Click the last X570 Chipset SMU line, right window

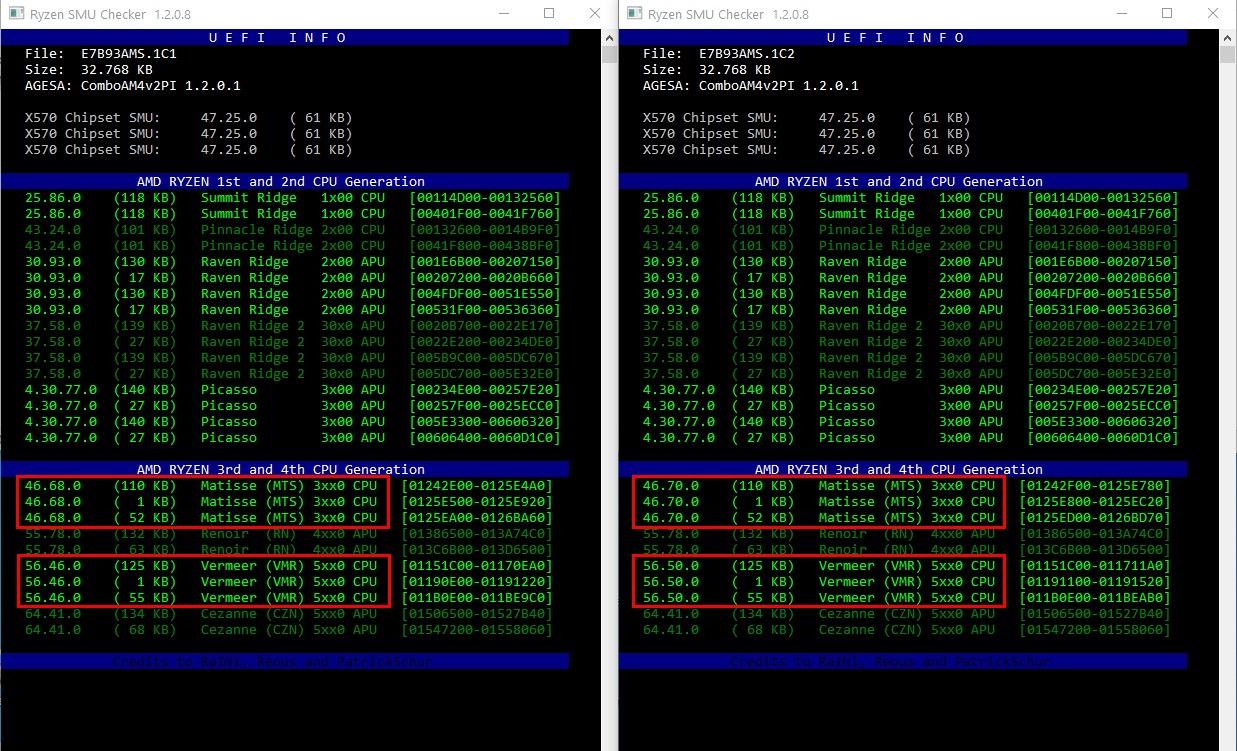(806, 149)
